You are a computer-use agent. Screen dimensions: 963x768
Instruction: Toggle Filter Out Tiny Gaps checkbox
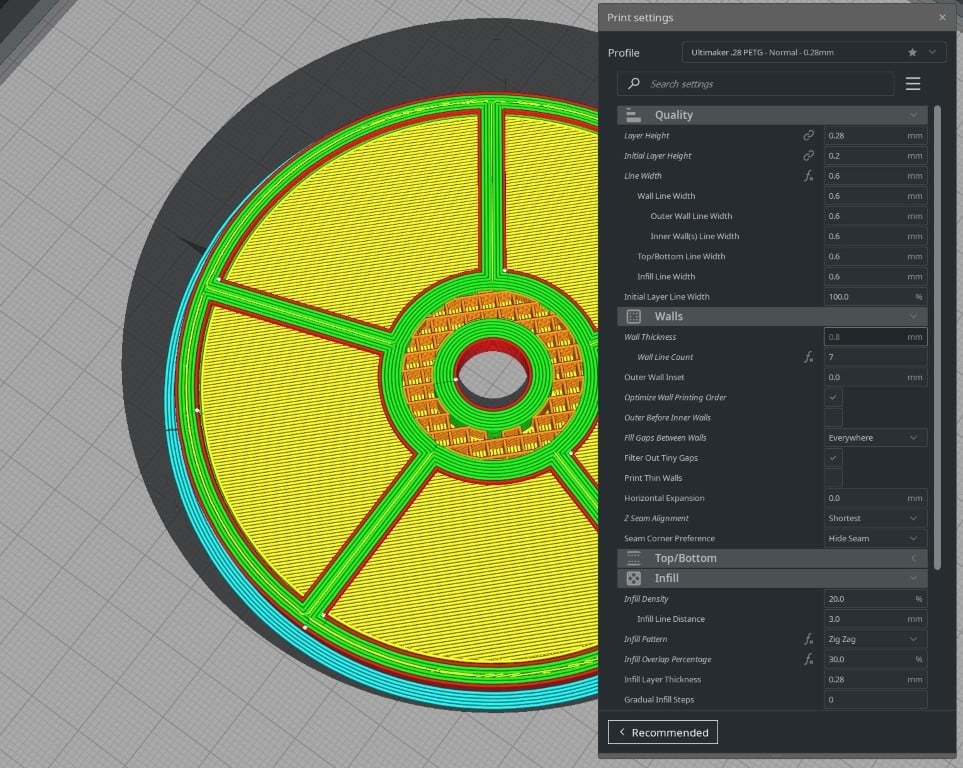tap(833, 458)
